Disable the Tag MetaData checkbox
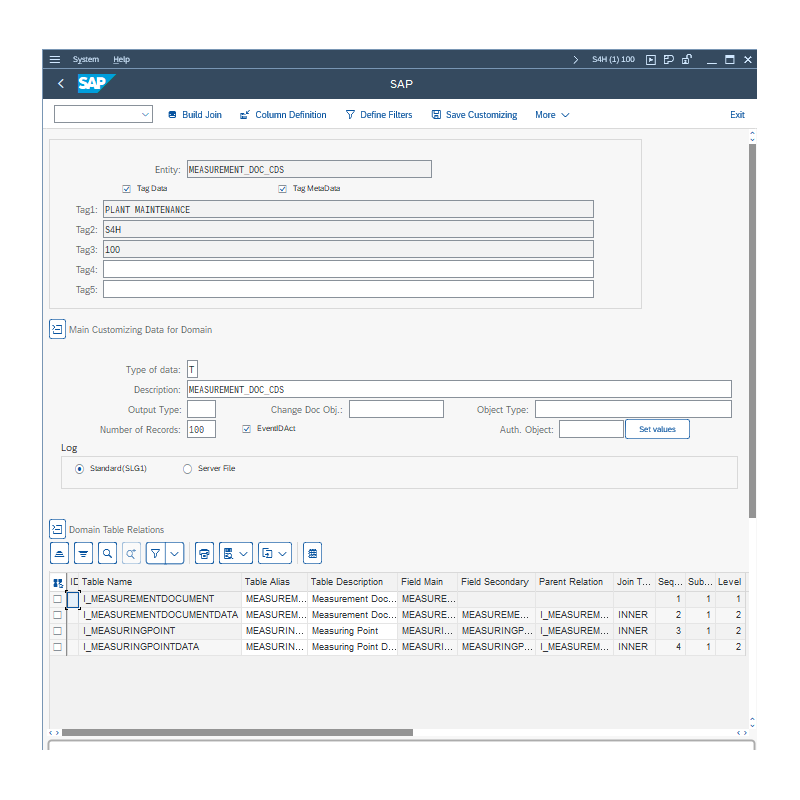800x800 pixels. [x=282, y=188]
